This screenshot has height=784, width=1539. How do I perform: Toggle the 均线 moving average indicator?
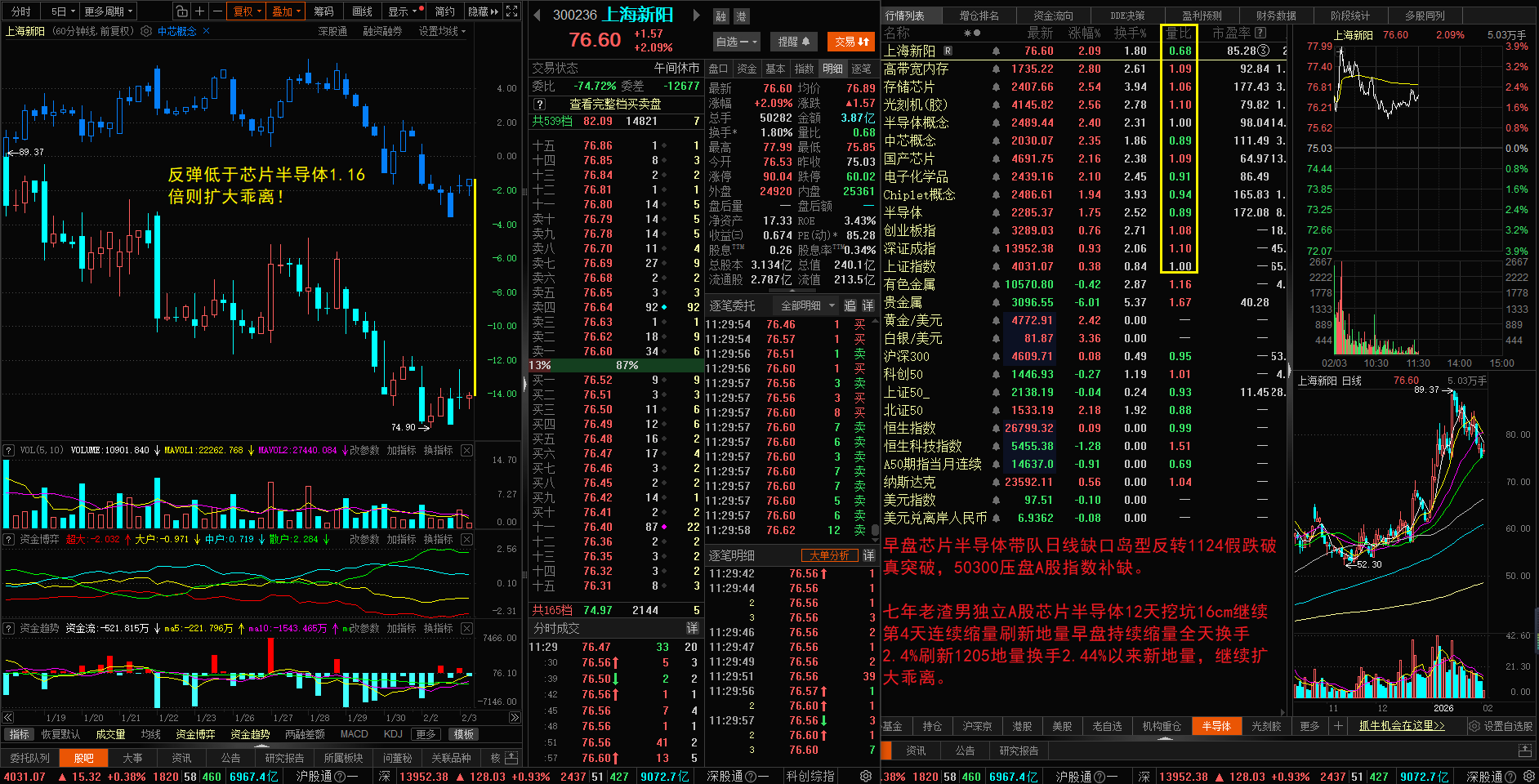click(x=151, y=734)
